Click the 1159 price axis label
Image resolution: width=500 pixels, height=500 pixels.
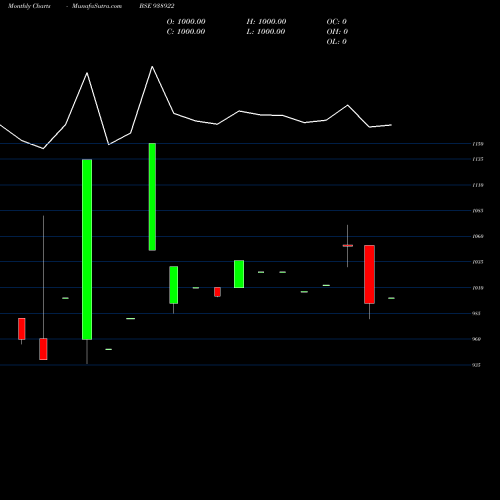(x=478, y=144)
